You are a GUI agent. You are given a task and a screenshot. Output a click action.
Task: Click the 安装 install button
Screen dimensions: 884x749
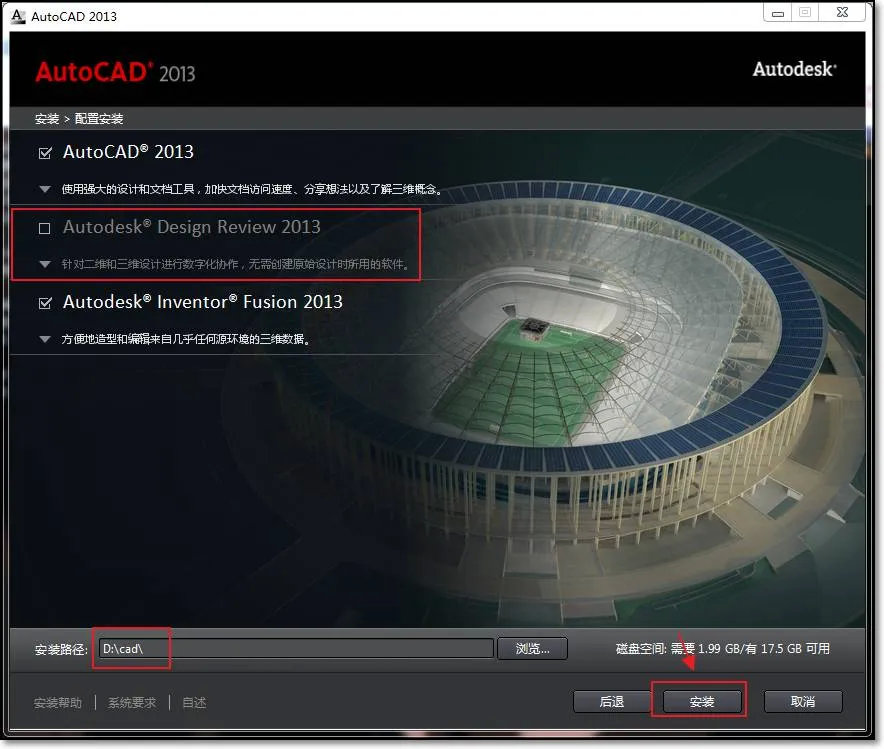tap(702, 702)
